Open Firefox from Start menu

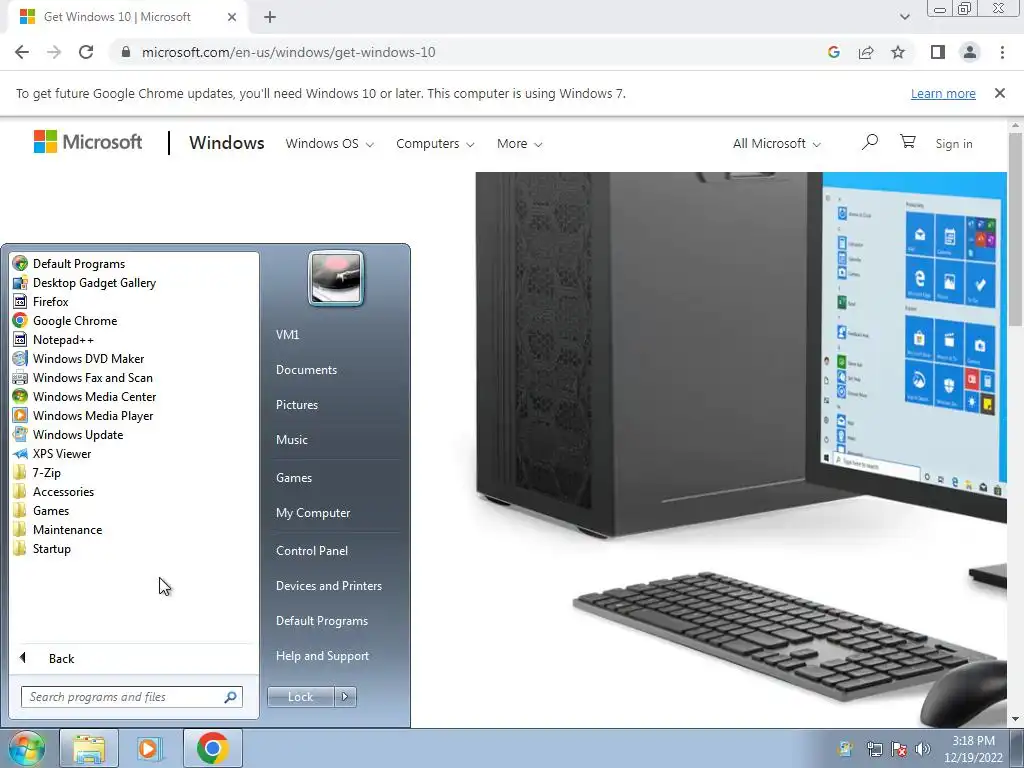pyautogui.click(x=40, y=302)
